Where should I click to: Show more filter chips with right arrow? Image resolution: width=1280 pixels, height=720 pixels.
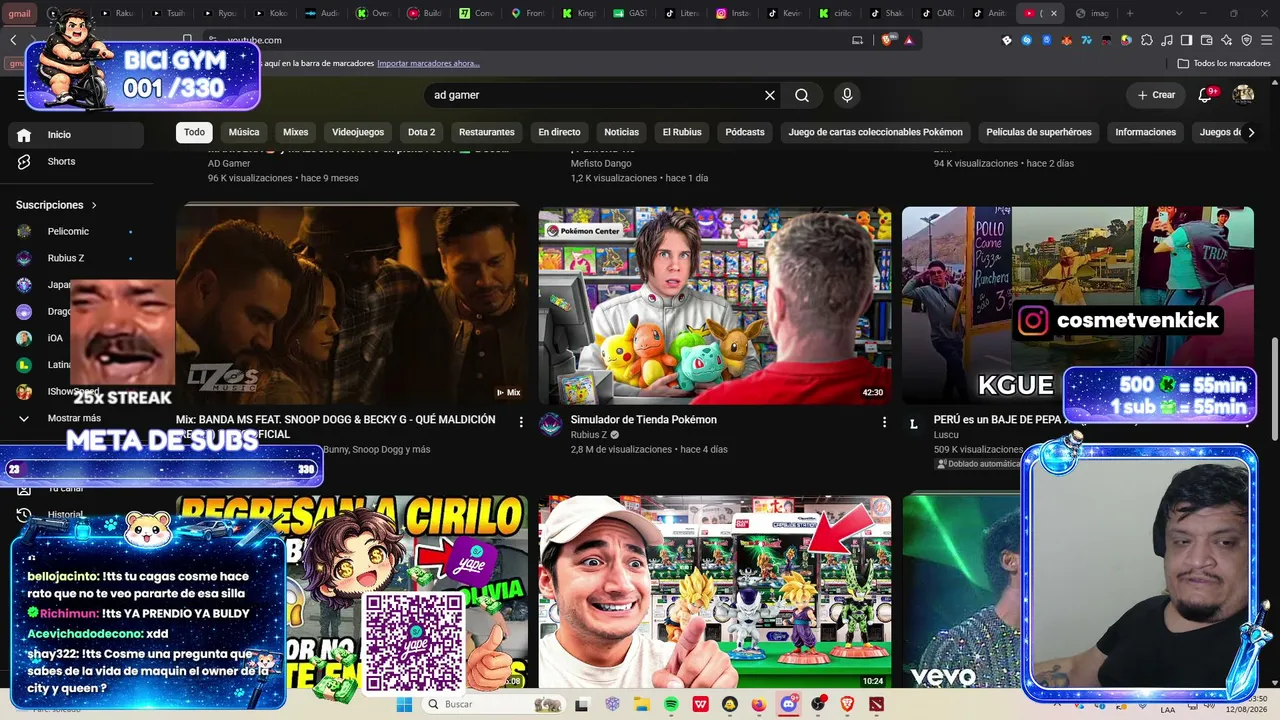point(1250,132)
